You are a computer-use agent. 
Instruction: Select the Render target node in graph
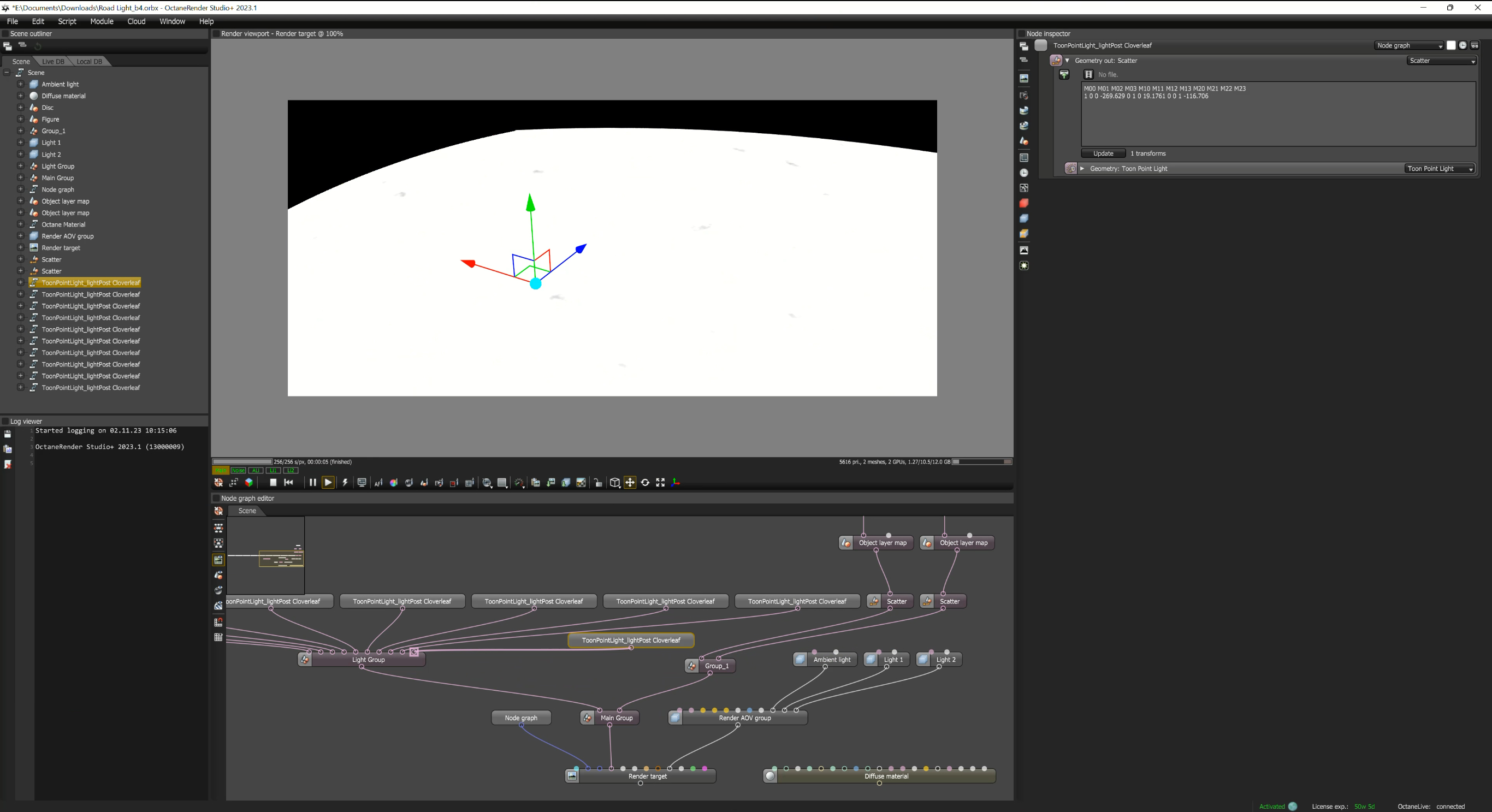click(647, 776)
